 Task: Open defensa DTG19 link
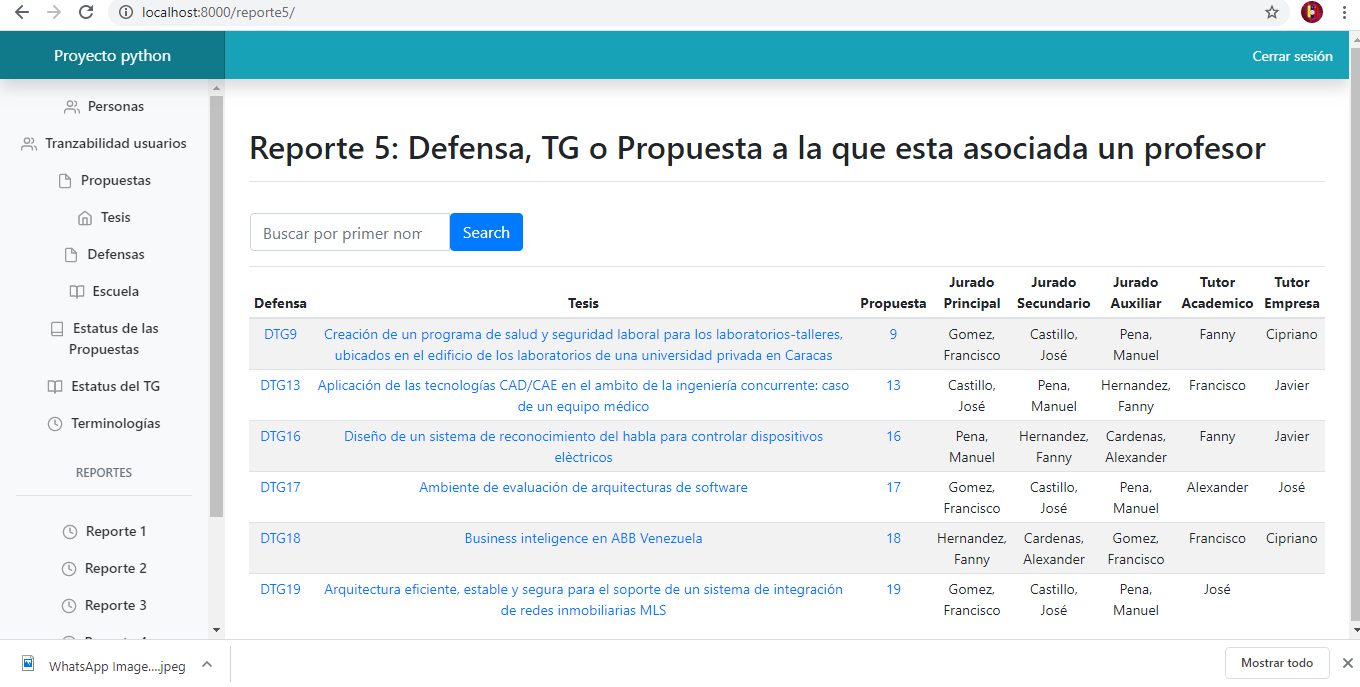click(x=280, y=590)
